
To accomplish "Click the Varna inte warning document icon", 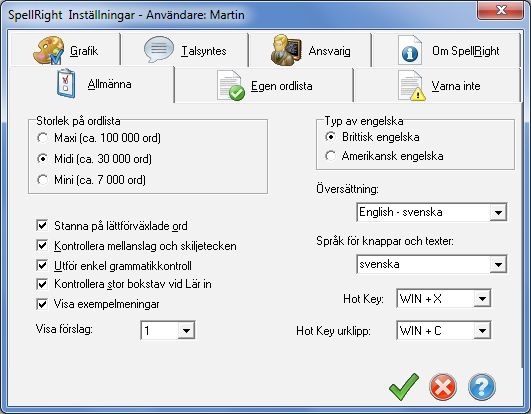I will (x=412, y=85).
